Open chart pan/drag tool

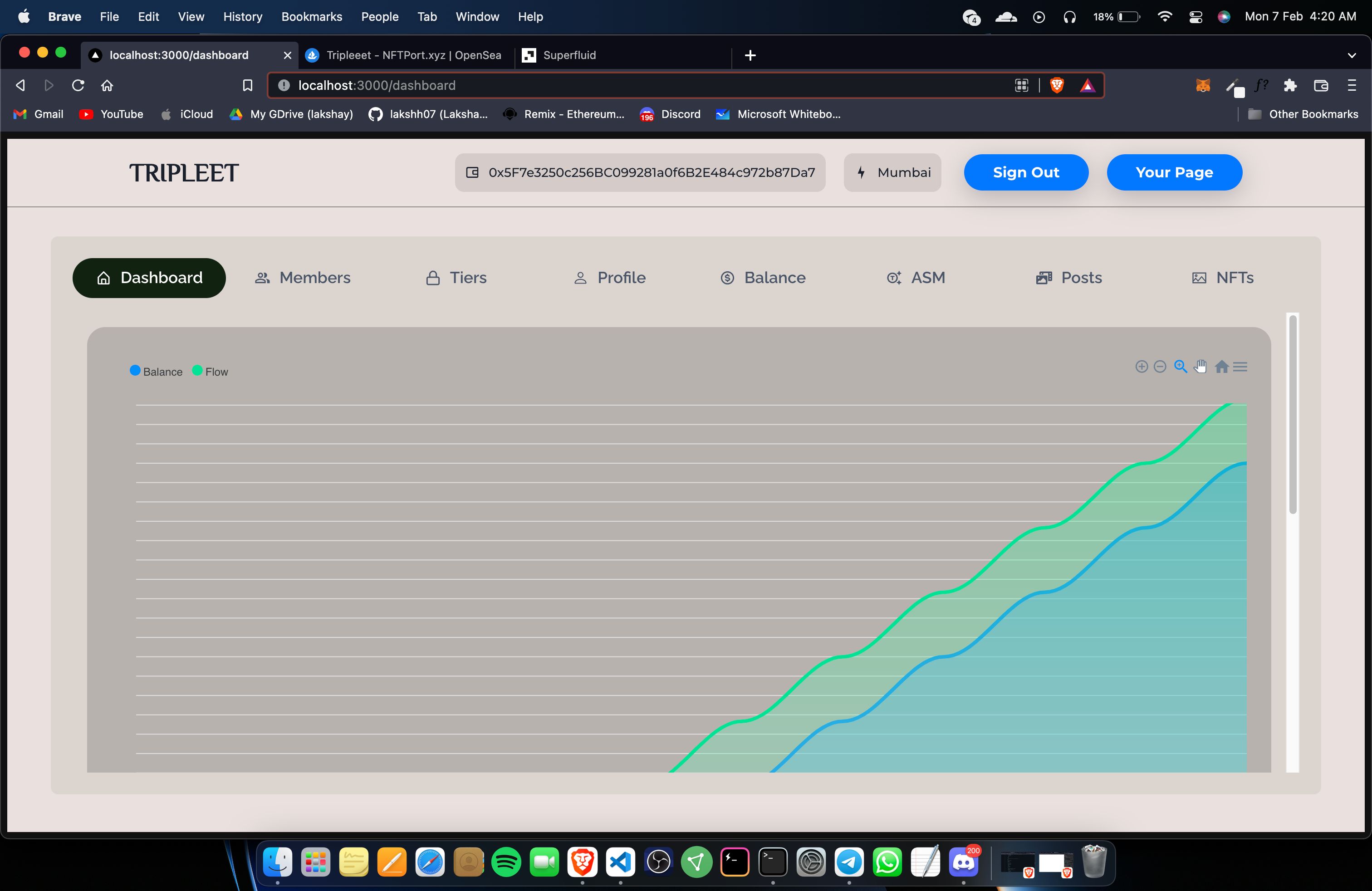tap(1201, 367)
